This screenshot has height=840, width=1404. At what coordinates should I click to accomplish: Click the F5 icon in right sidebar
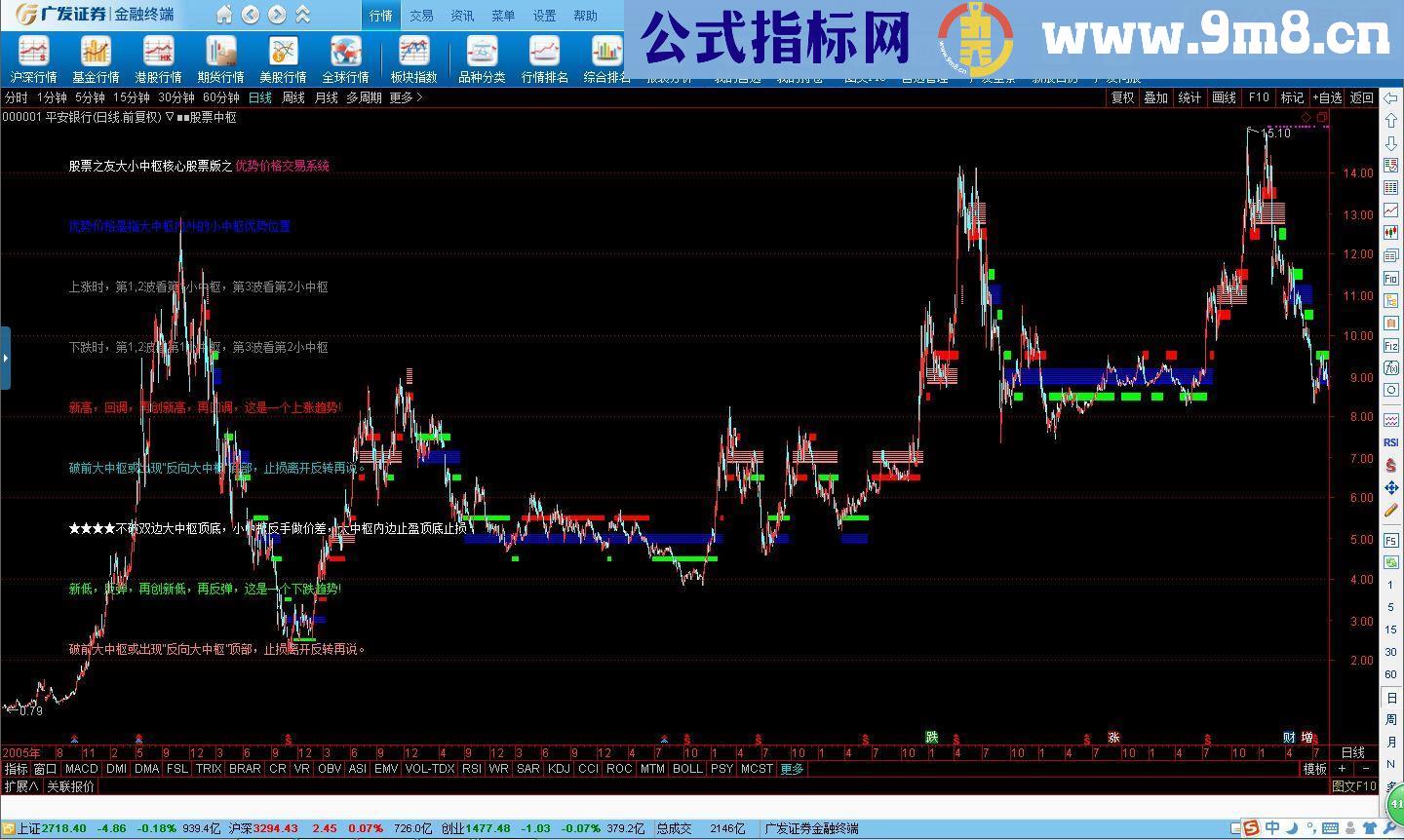click(1391, 540)
